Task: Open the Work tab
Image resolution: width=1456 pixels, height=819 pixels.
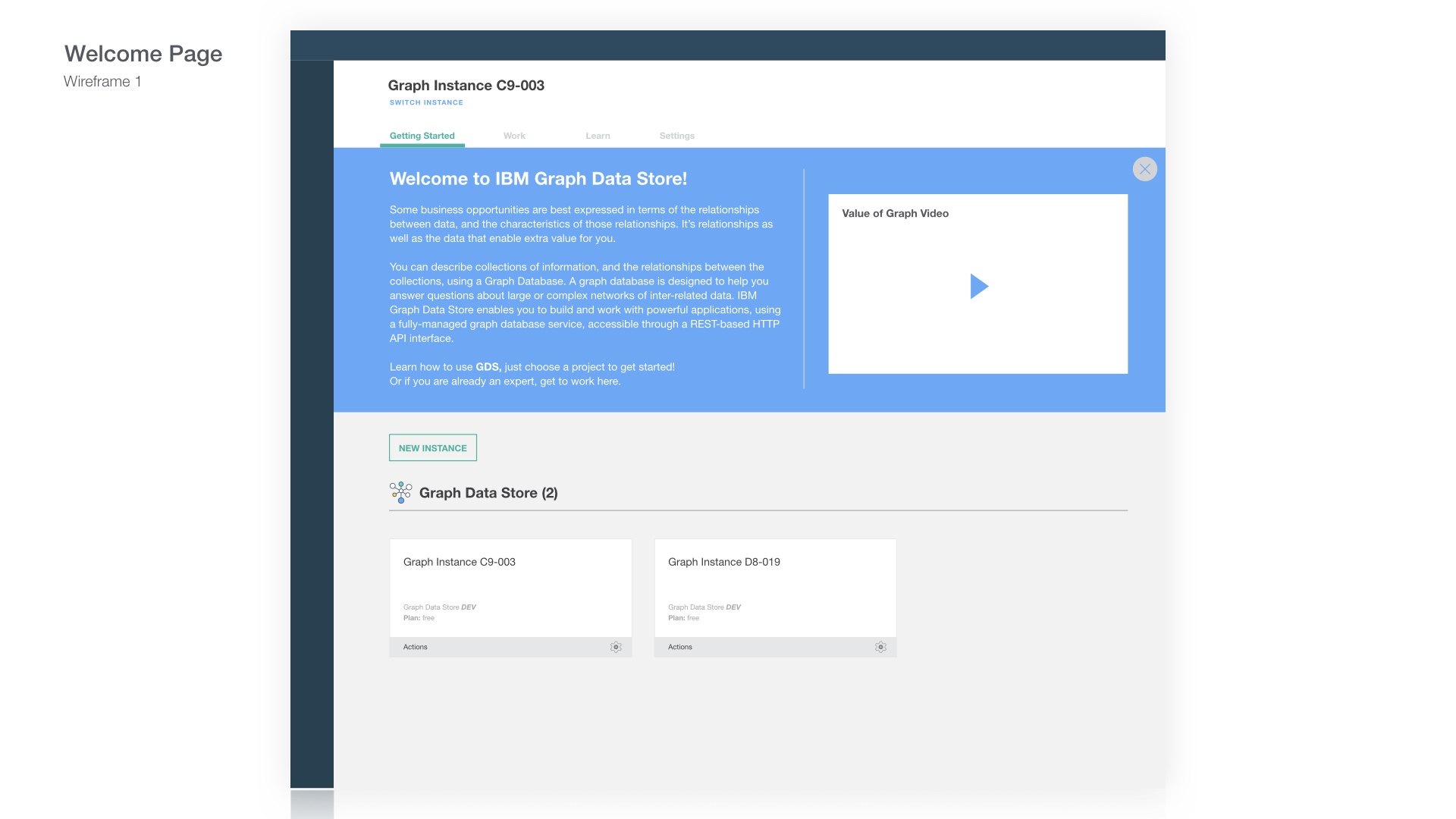Action: click(514, 136)
